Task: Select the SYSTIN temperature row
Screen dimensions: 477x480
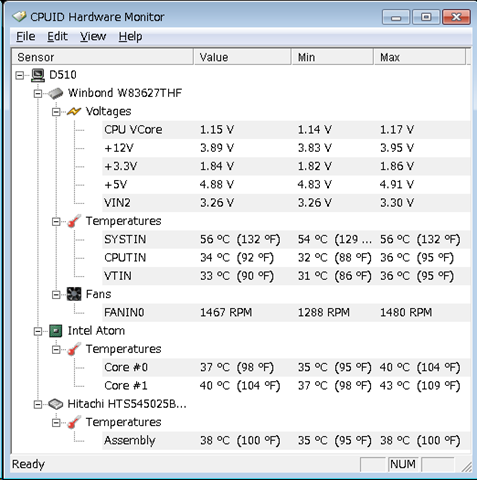Action: [x=286, y=239]
